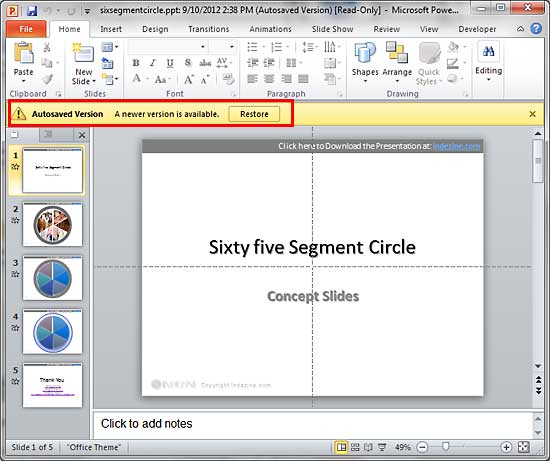This screenshot has height=461, width=550.
Task: Open the File tab
Action: [x=26, y=29]
